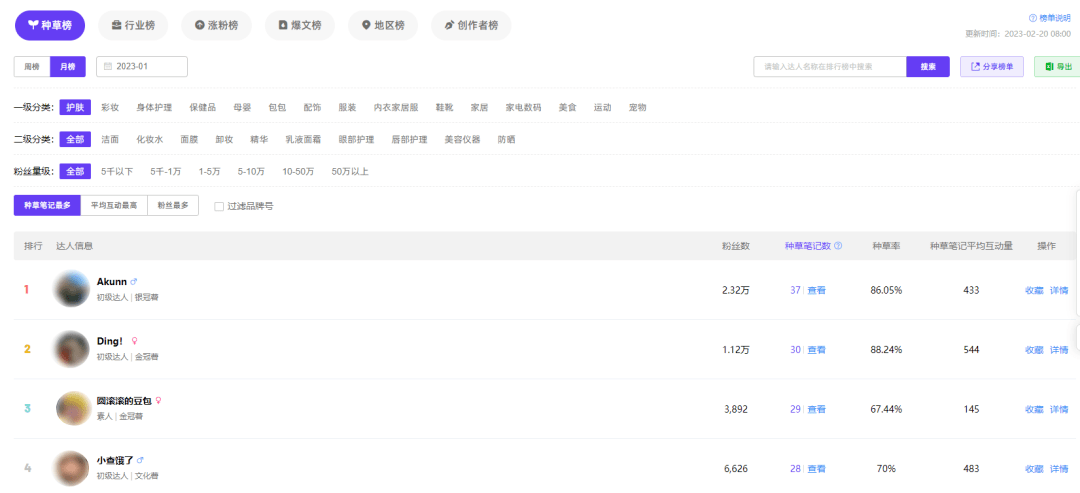Select 面膜 subcategory
This screenshot has width=1080, height=493.
[x=189, y=139]
